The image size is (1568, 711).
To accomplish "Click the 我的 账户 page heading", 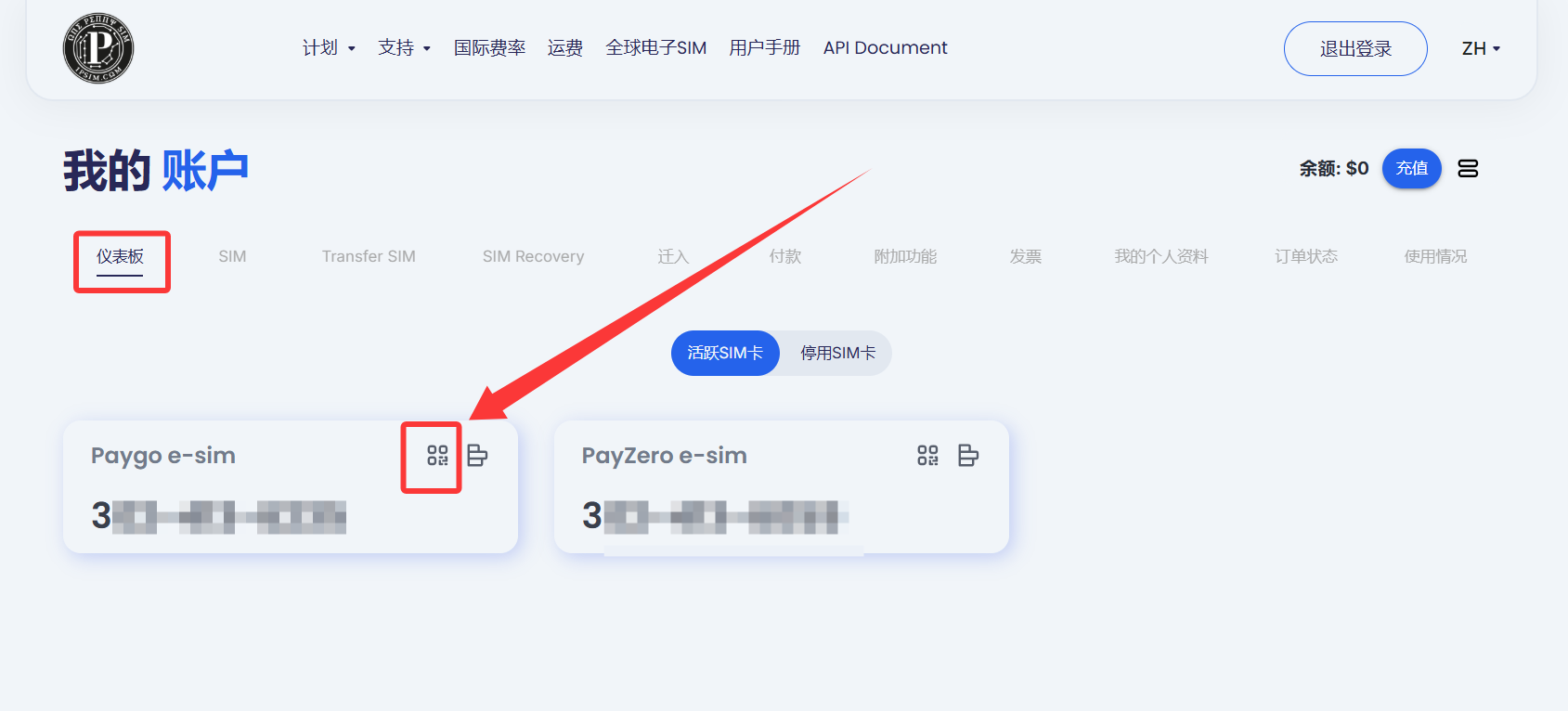I will tap(156, 171).
